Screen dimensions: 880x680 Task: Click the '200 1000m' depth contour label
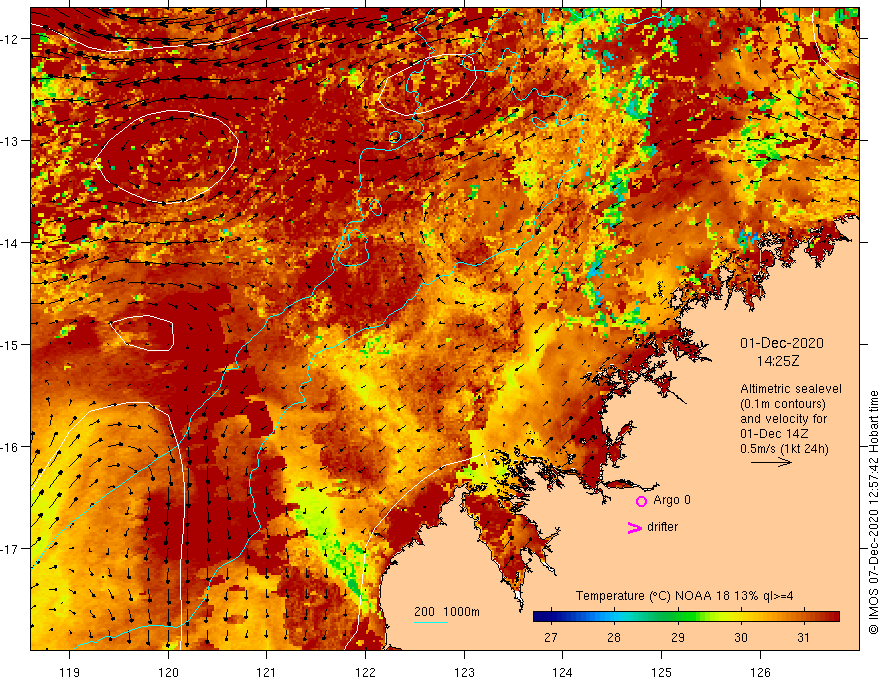[447, 612]
